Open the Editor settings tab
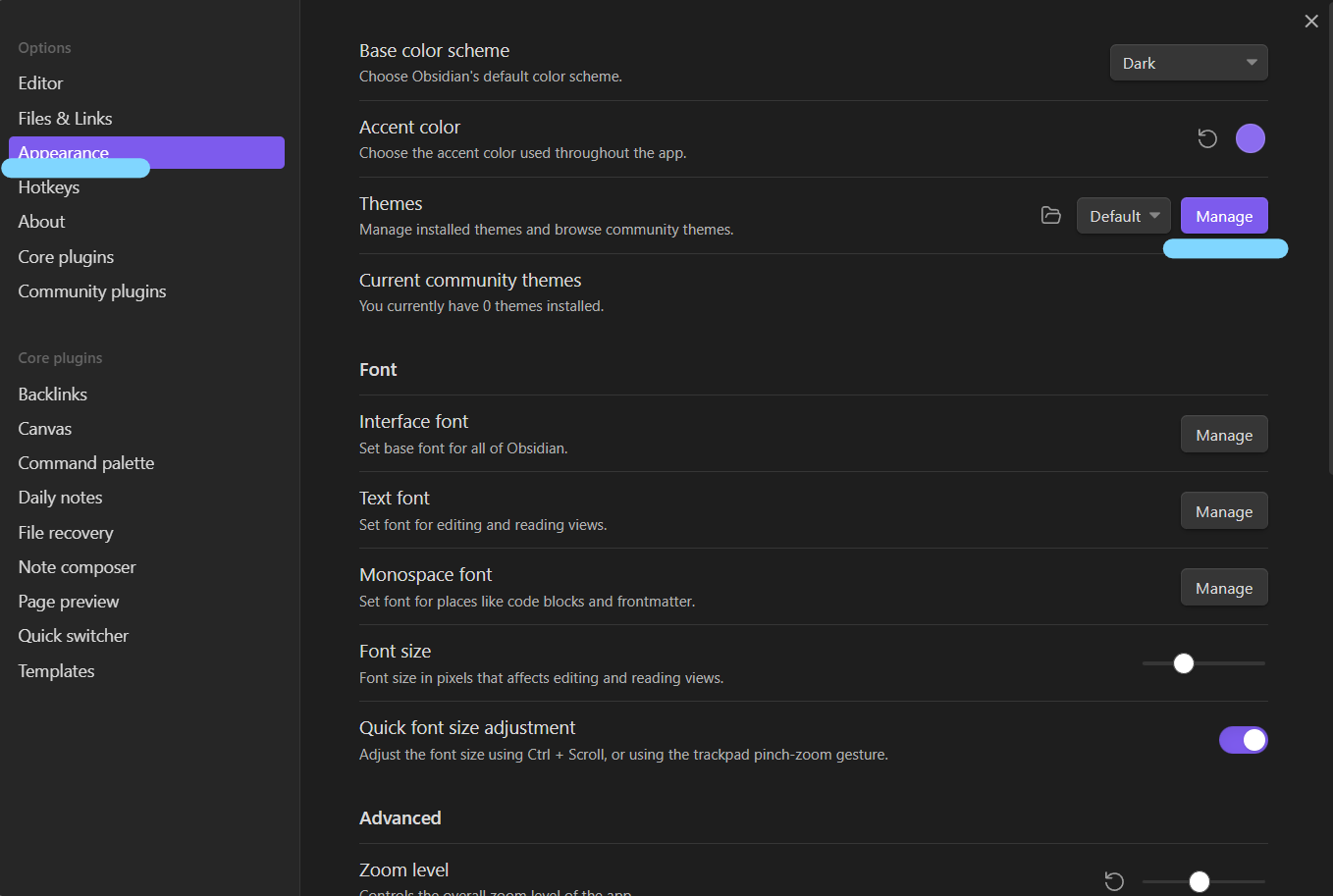This screenshot has height=896, width=1333. point(41,83)
